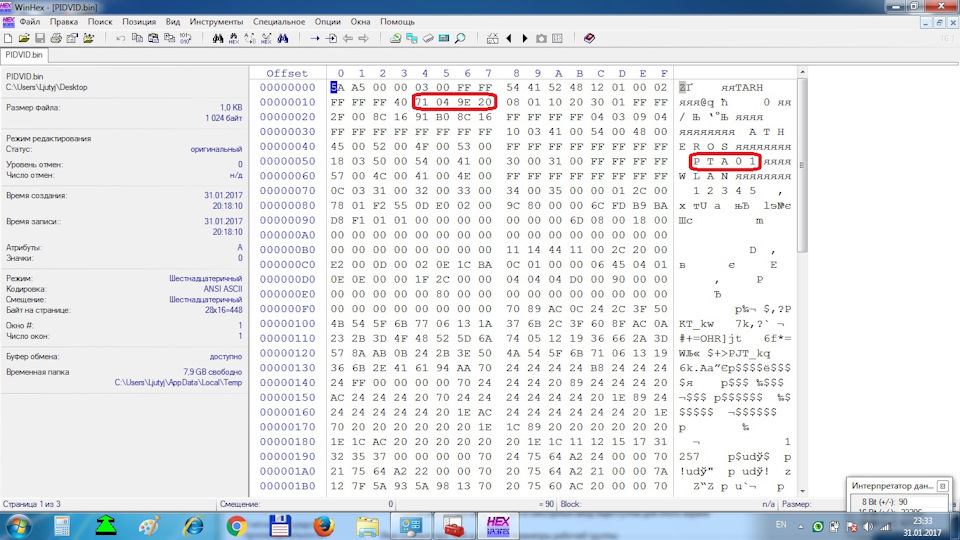This screenshot has width=960, height=540.
Task: Find hex values with binoculars HEX icon
Action: (x=234, y=38)
